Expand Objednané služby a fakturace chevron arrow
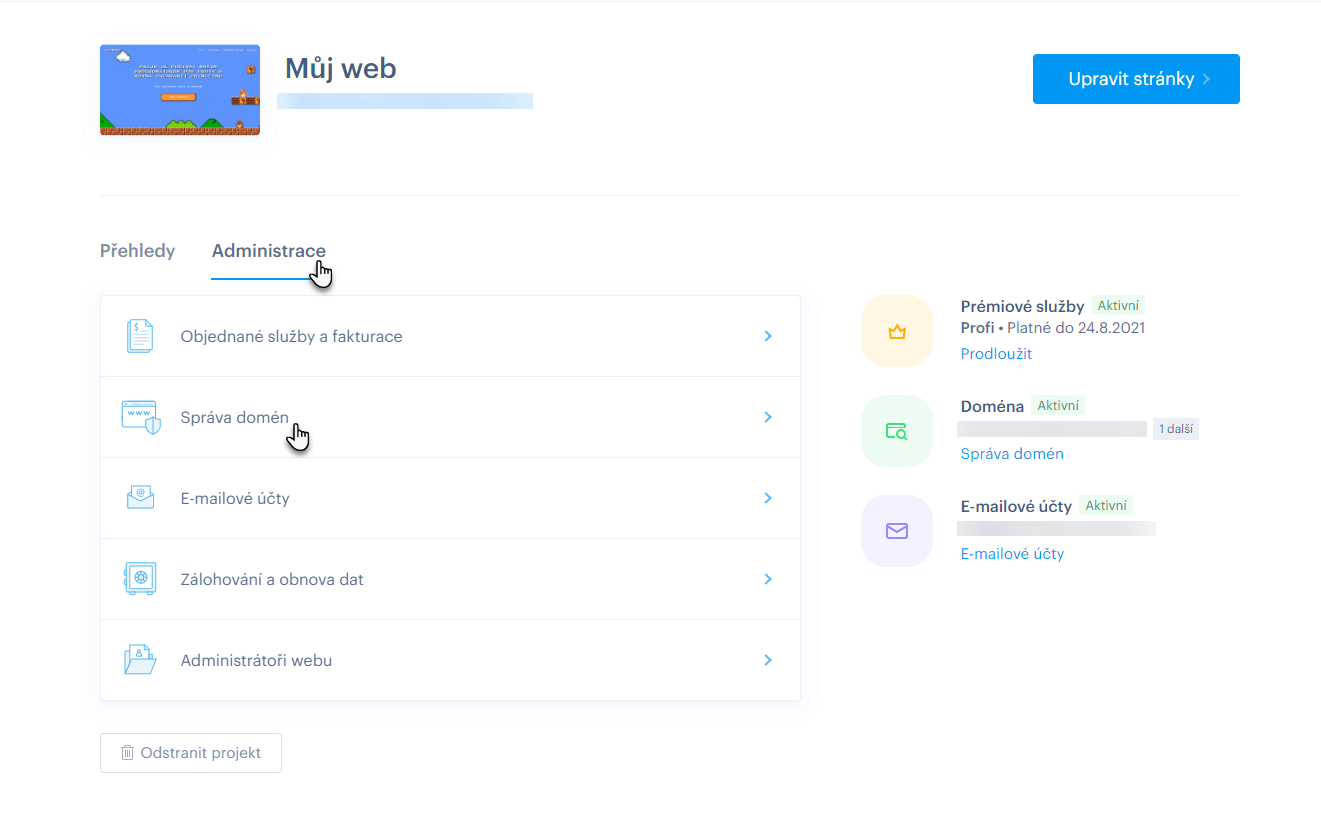This screenshot has height=821, width=1321. pyautogui.click(x=768, y=336)
